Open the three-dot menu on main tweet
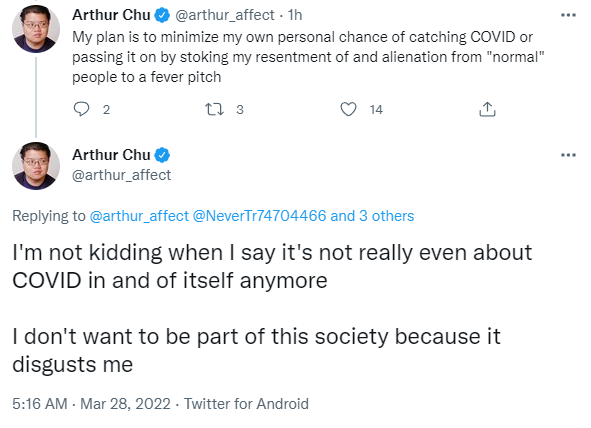Screen dimensions: 591x428 pyautogui.click(x=568, y=155)
